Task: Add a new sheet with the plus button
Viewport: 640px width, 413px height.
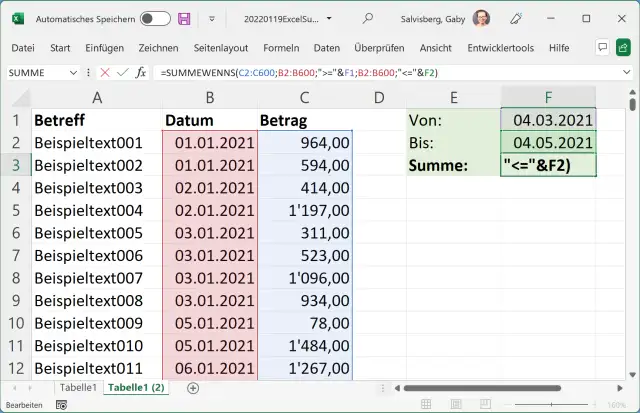Action: coord(193,387)
